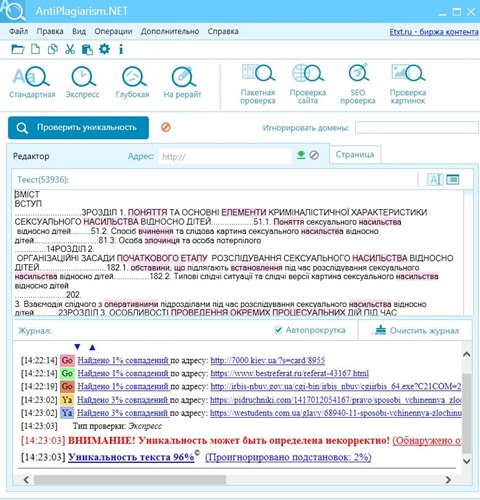Switch to page layout view icon
Viewport: 480px width, 500px height.
(x=453, y=180)
